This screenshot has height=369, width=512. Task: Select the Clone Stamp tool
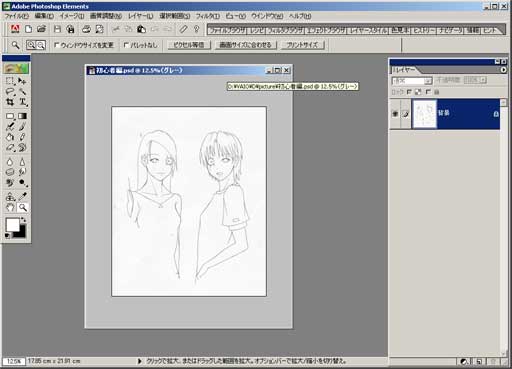10,197
